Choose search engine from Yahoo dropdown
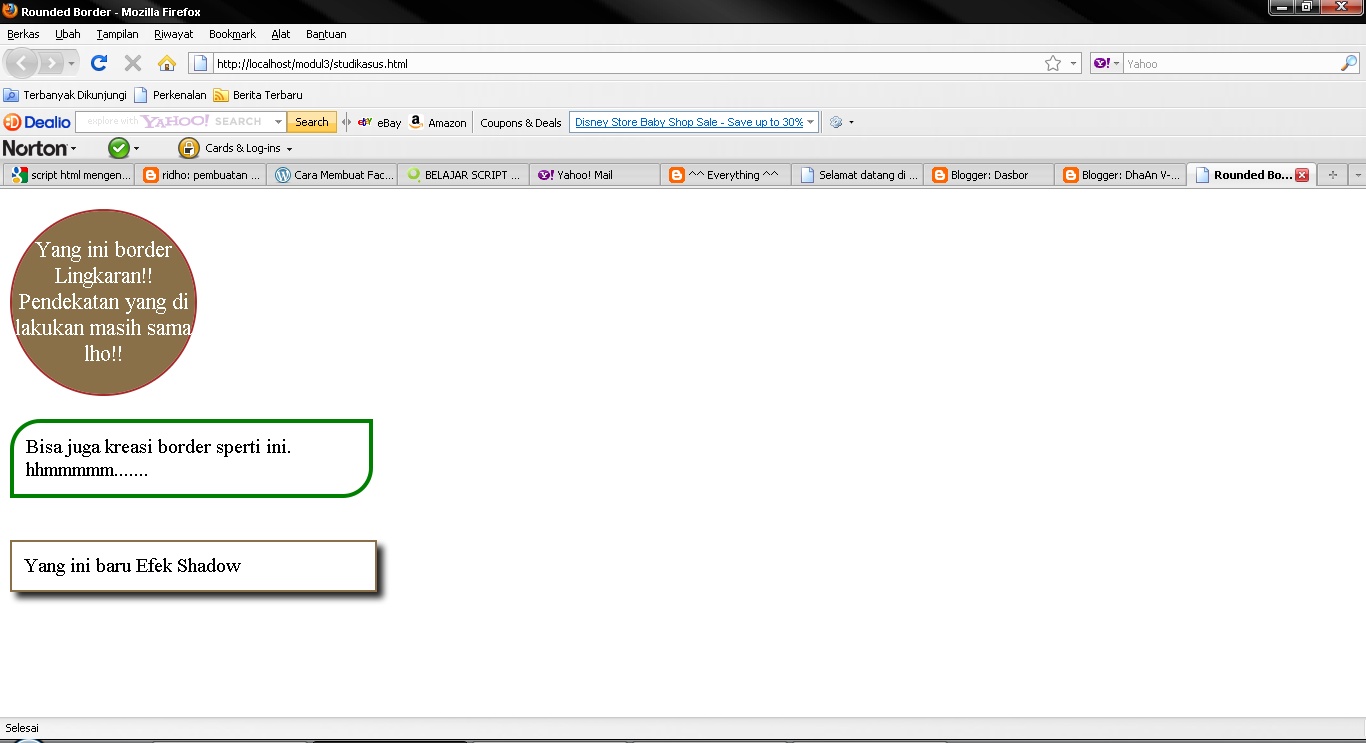1366x743 pixels. pos(1106,63)
